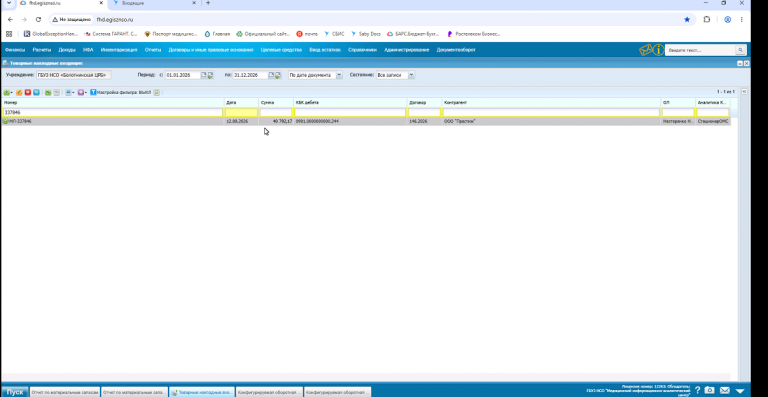Viewport: 768px width, 397px height.
Task: Click the grey envelope toolbar icon
Action: click(56, 92)
